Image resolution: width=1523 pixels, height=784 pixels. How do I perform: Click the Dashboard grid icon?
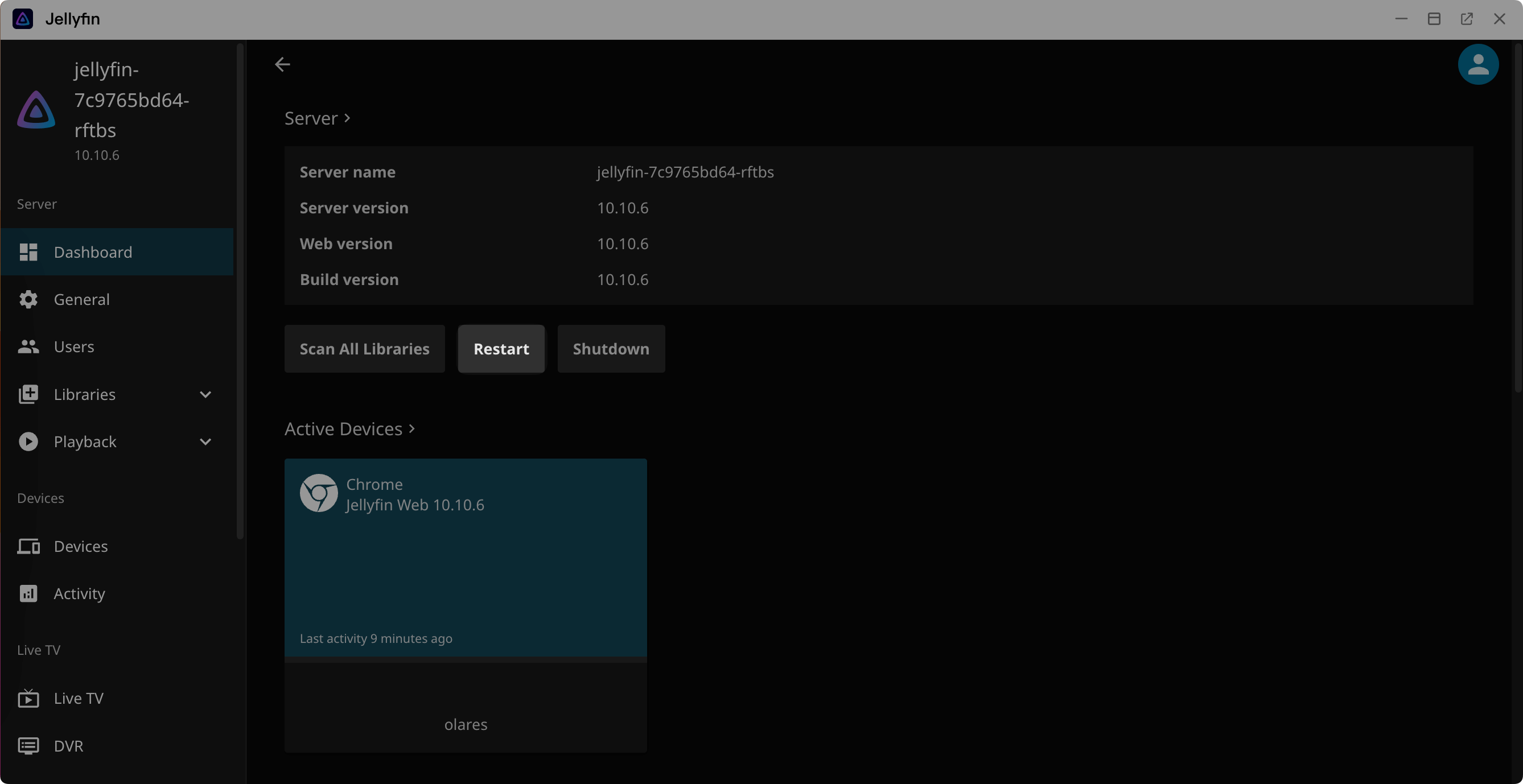pos(28,252)
